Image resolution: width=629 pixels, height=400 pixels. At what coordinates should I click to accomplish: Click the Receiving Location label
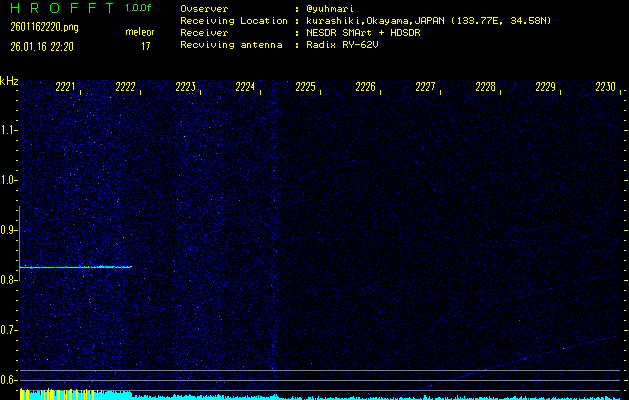(x=234, y=21)
